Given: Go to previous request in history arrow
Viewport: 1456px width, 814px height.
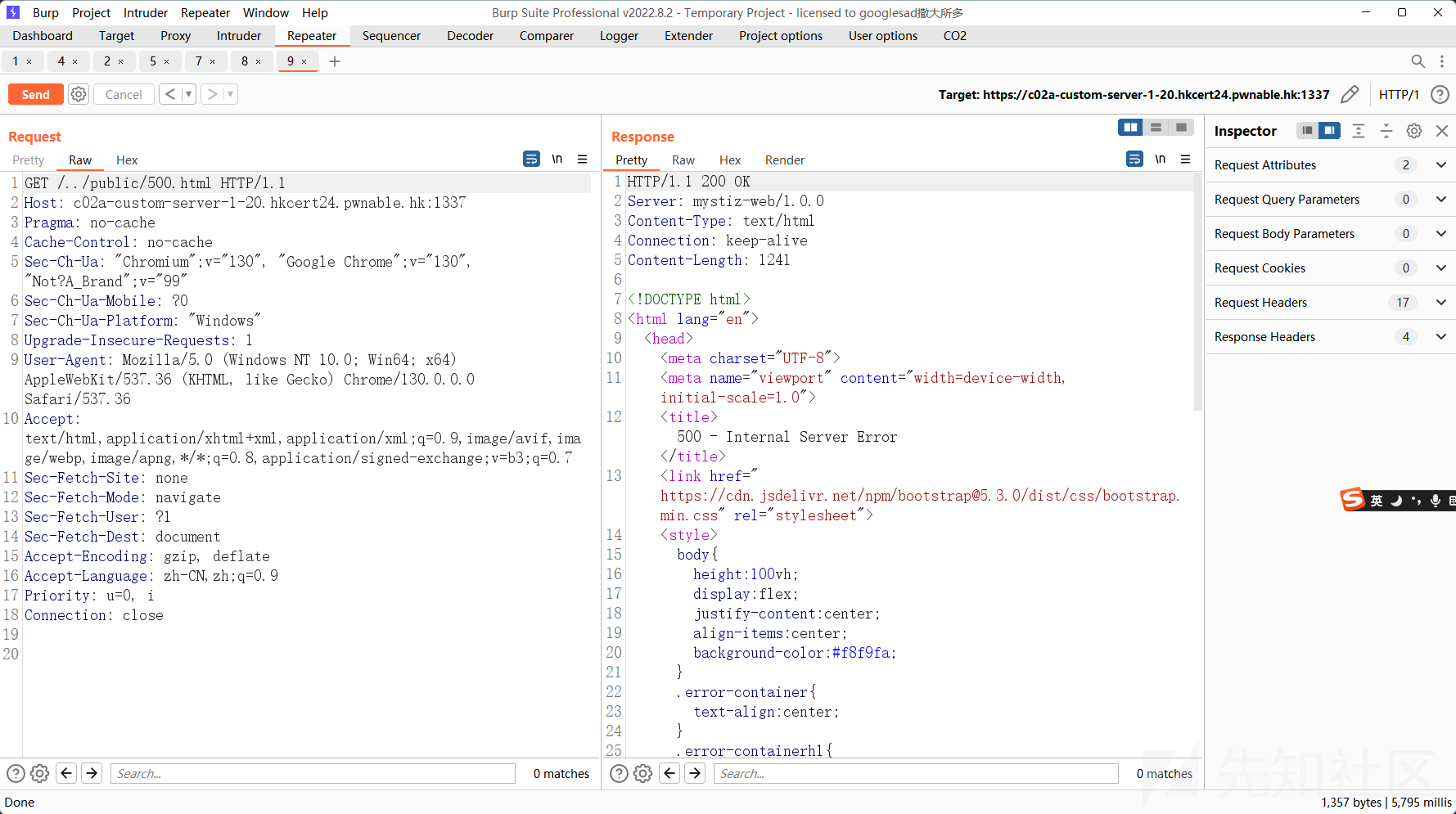Looking at the screenshot, I should (x=170, y=94).
